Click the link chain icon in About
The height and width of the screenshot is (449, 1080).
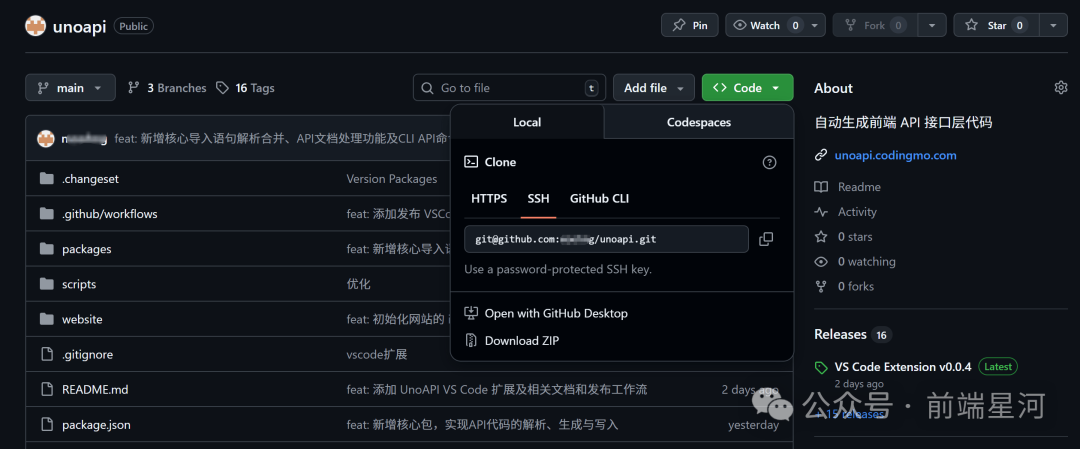pyautogui.click(x=820, y=155)
